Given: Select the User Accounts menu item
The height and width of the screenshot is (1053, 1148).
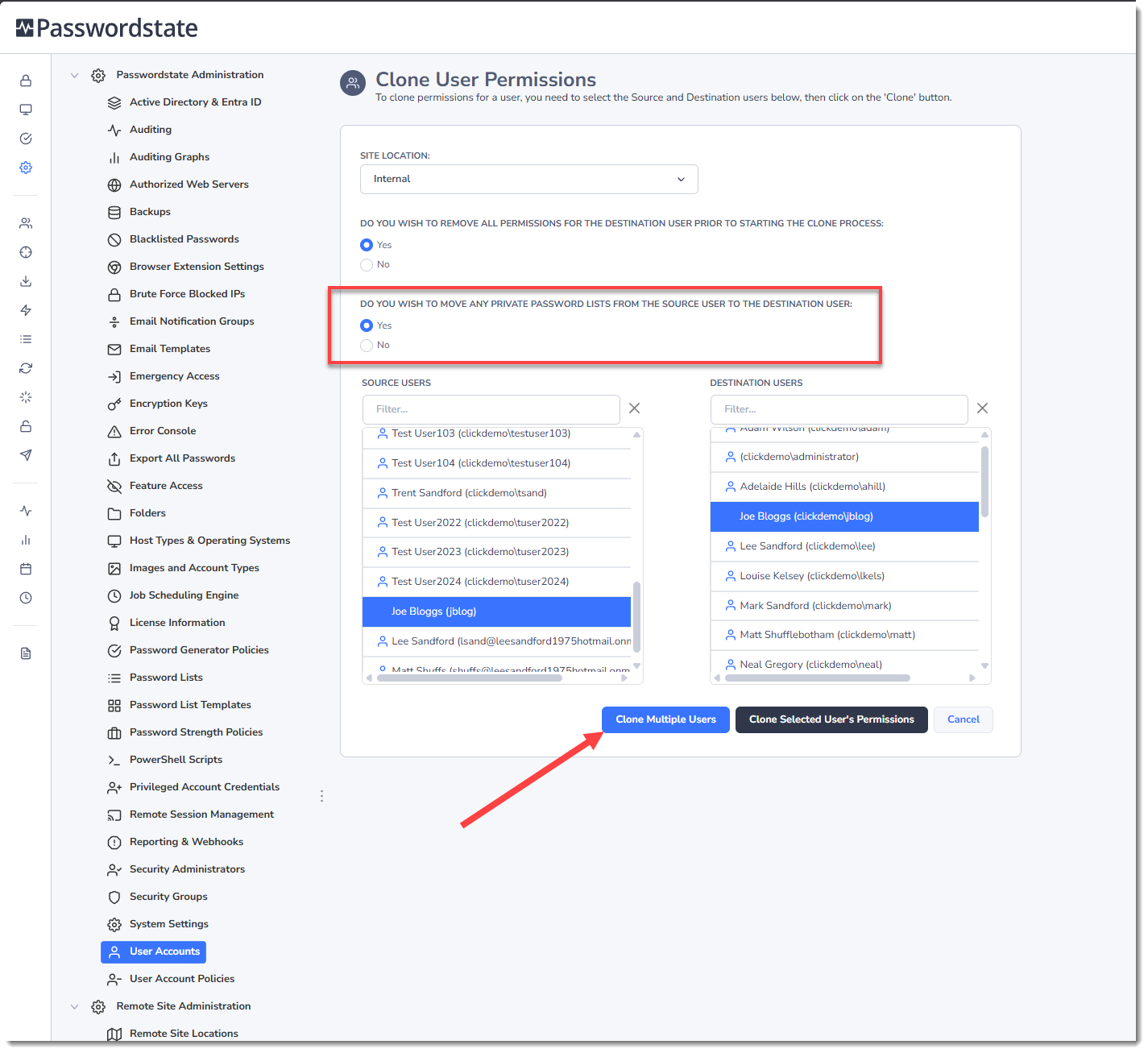Looking at the screenshot, I should coord(153,951).
